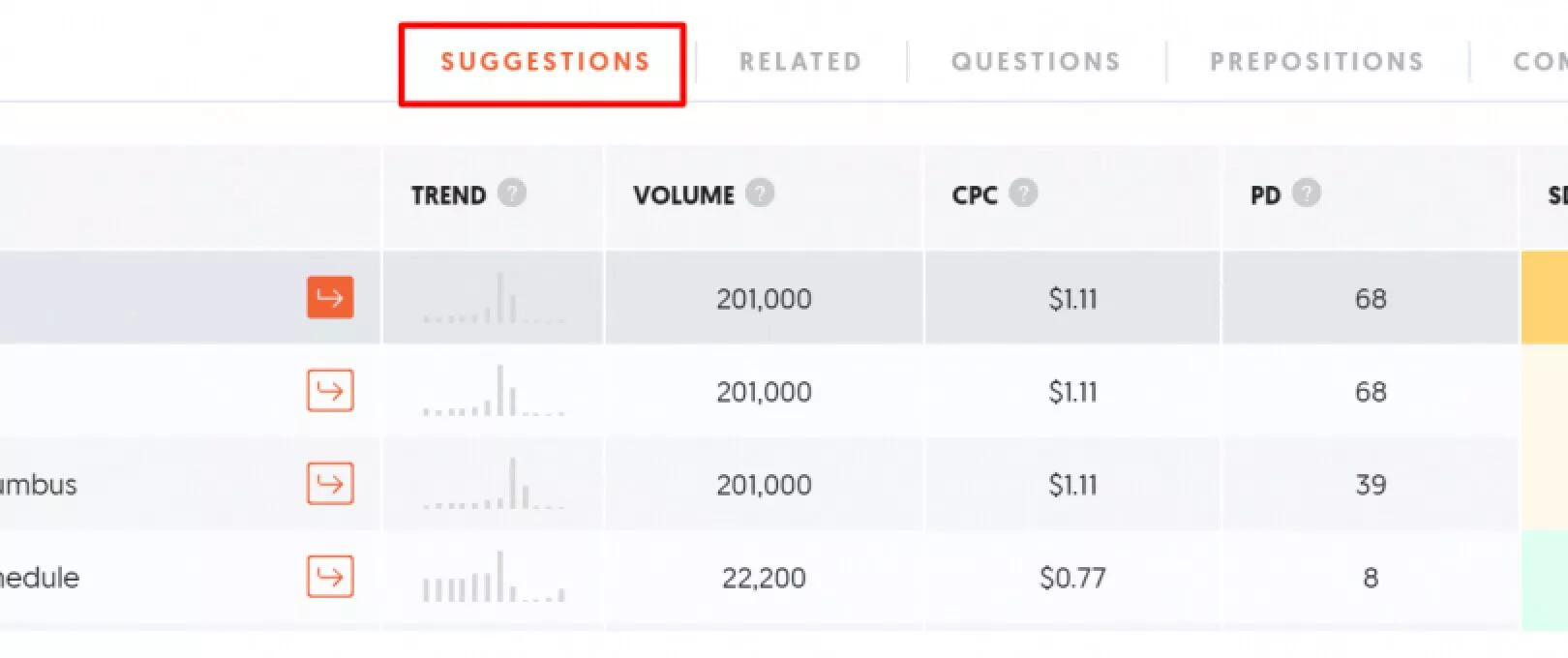Click the dark orange SD cell in first row
This screenshot has width=1568, height=658.
point(1544,297)
